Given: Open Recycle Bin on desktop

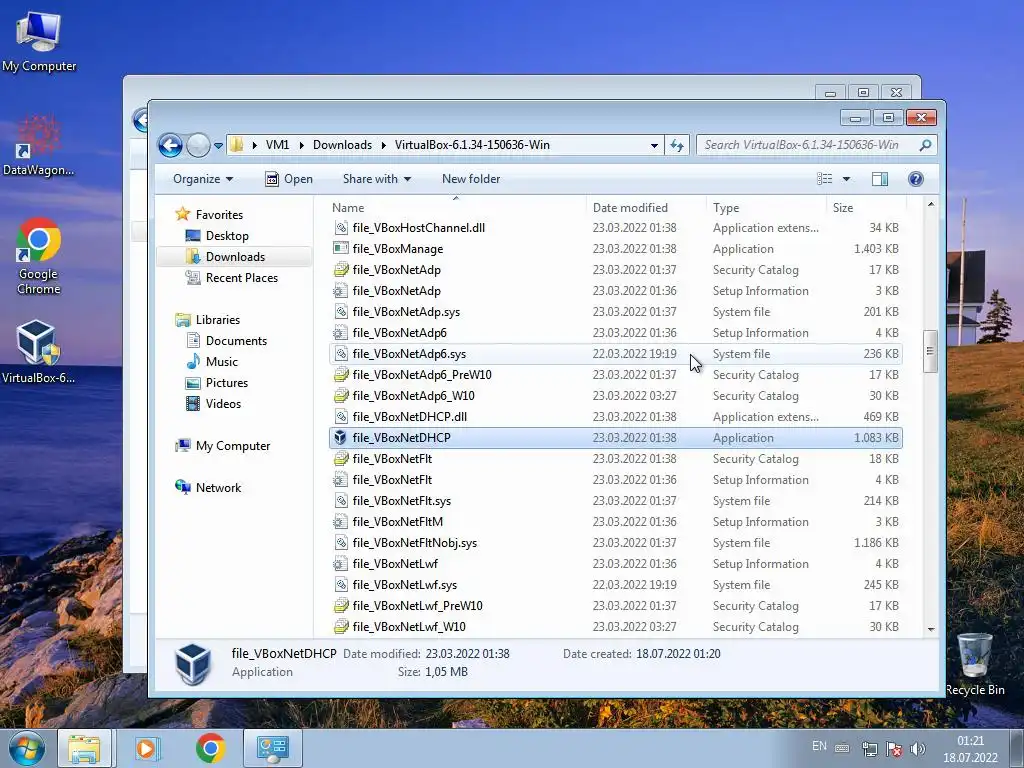Looking at the screenshot, I should pos(974,664).
